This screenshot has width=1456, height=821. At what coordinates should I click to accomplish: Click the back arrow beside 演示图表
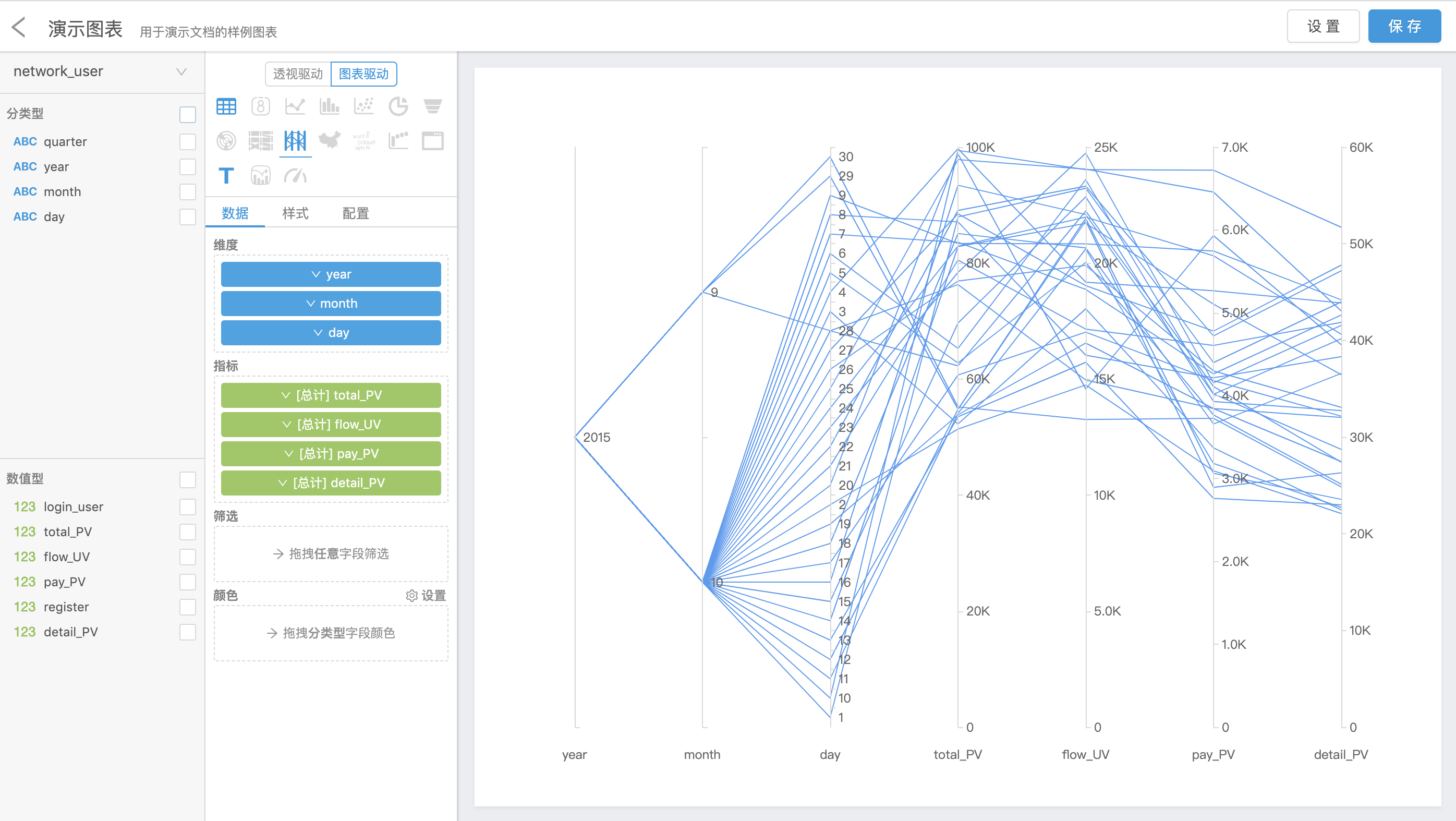point(19,27)
